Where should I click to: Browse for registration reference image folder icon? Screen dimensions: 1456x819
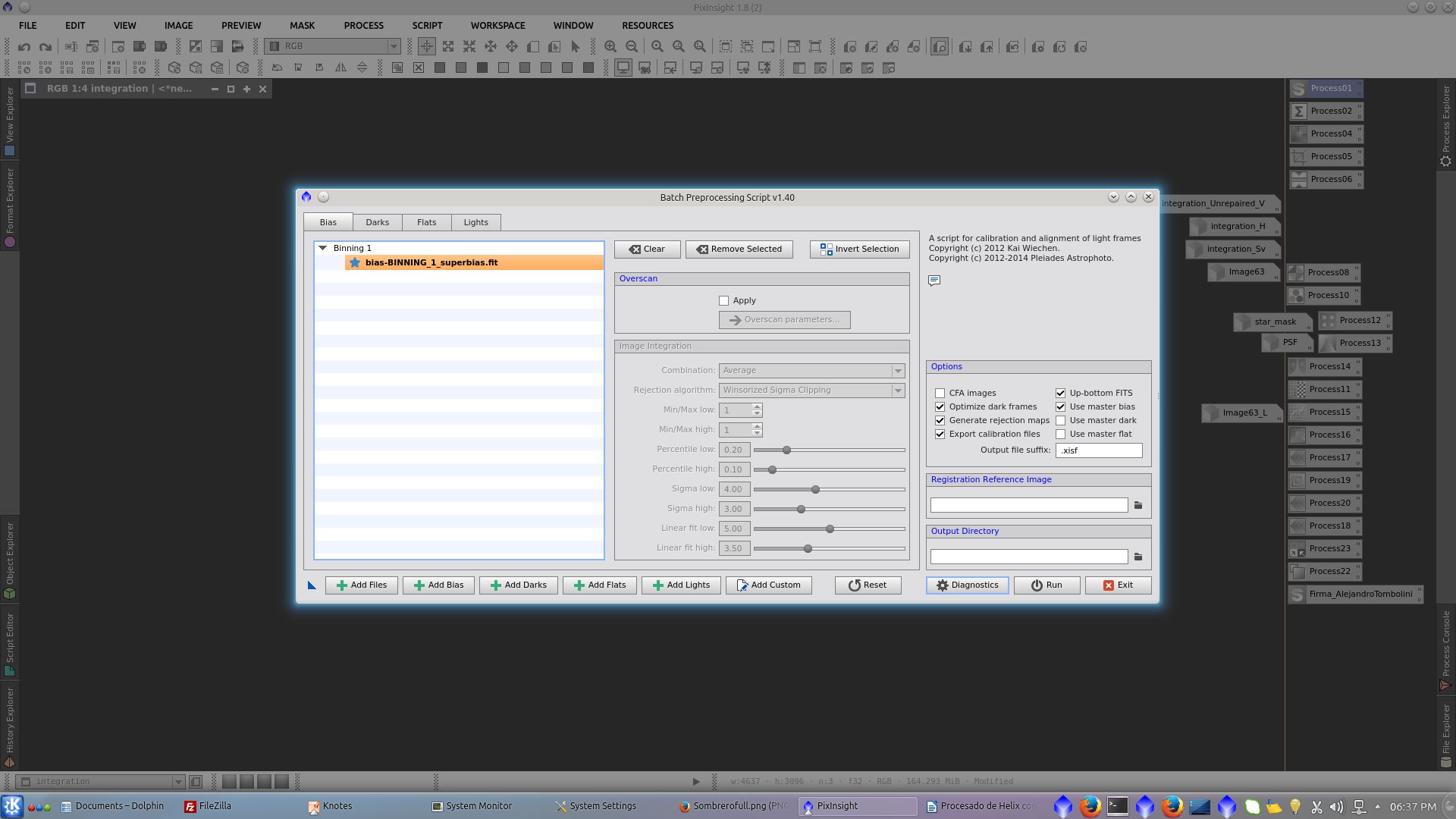(1138, 505)
